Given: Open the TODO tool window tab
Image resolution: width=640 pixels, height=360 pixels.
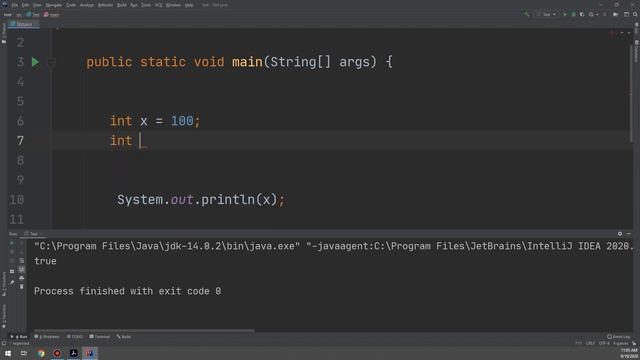Looking at the screenshot, I should click(75, 337).
